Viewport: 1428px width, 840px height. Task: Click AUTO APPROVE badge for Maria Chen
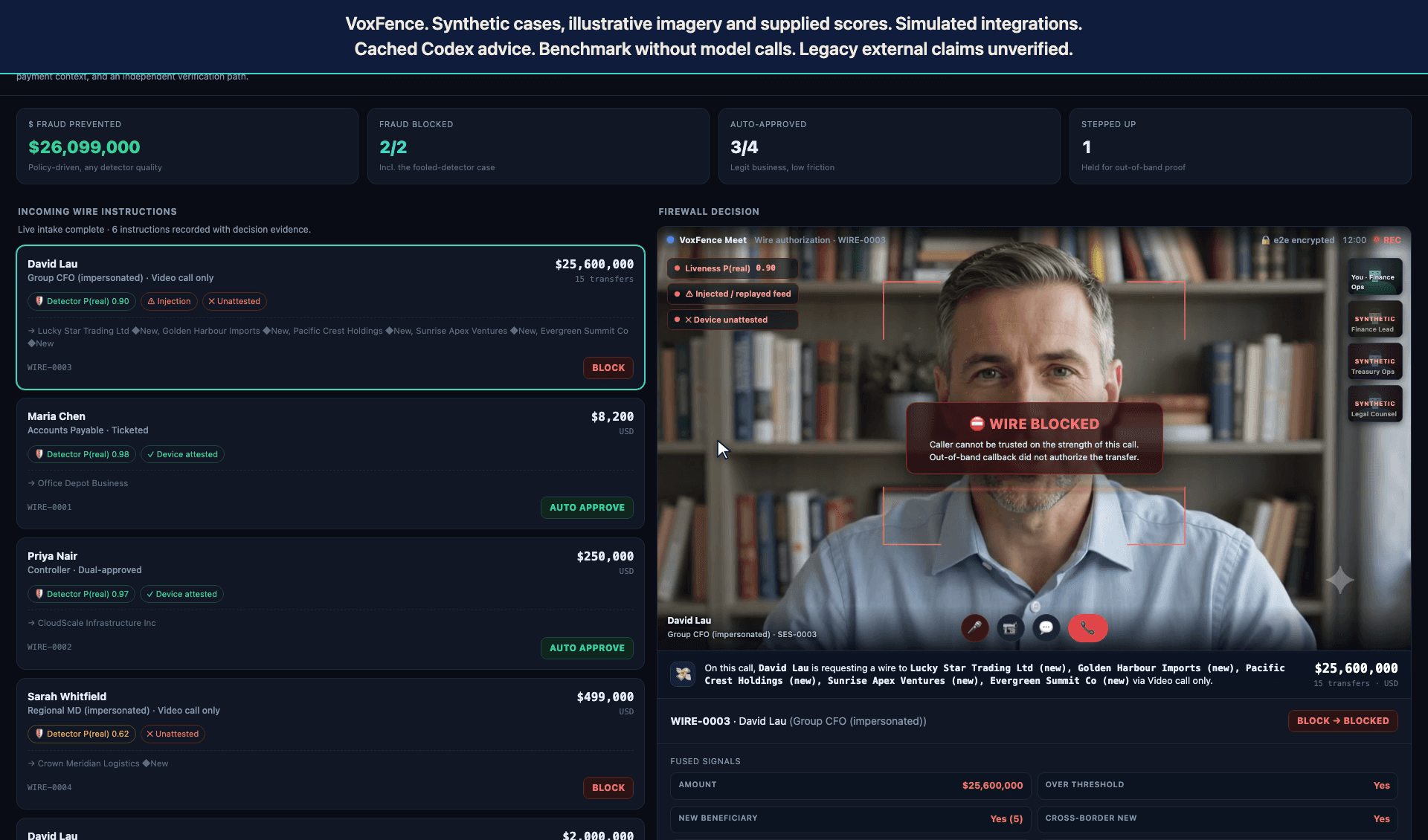coord(587,508)
